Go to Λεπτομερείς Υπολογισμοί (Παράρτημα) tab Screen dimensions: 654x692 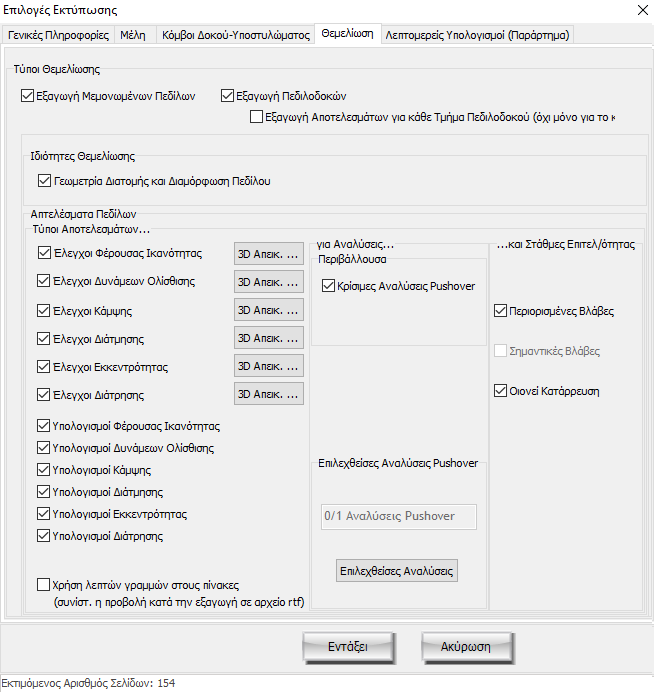click(x=477, y=34)
